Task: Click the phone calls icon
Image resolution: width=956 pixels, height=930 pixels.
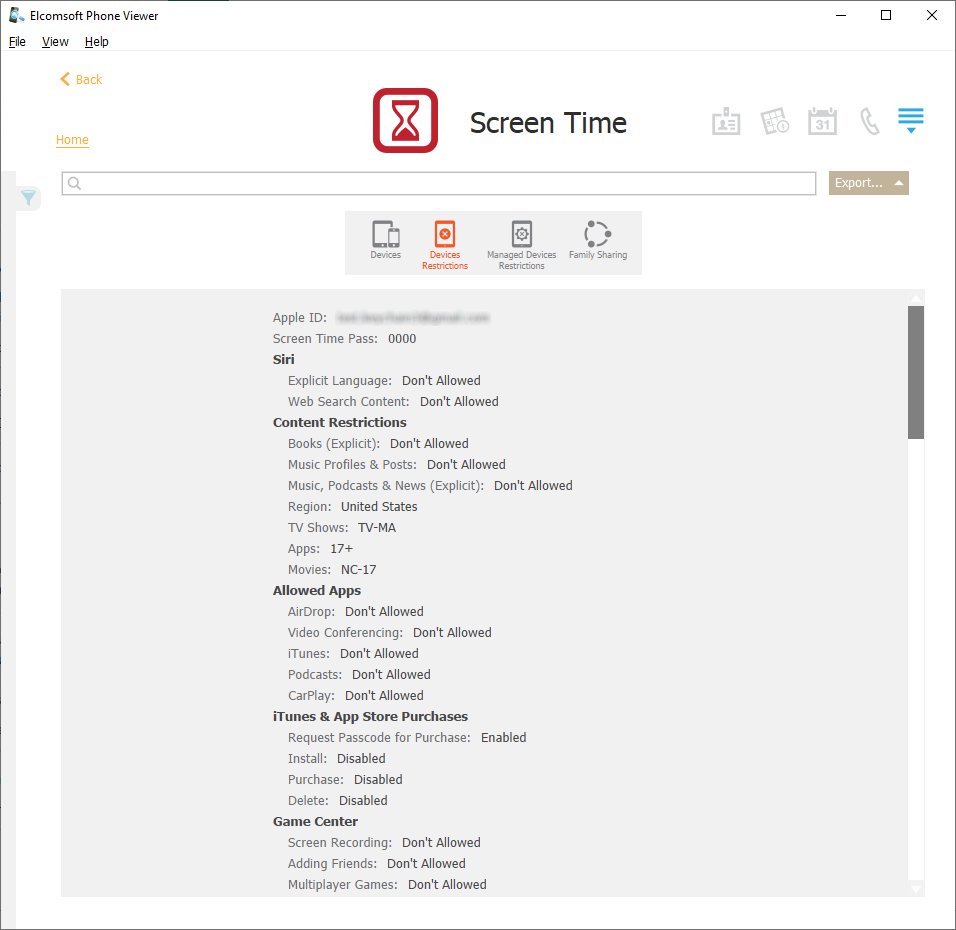Action: 870,122
